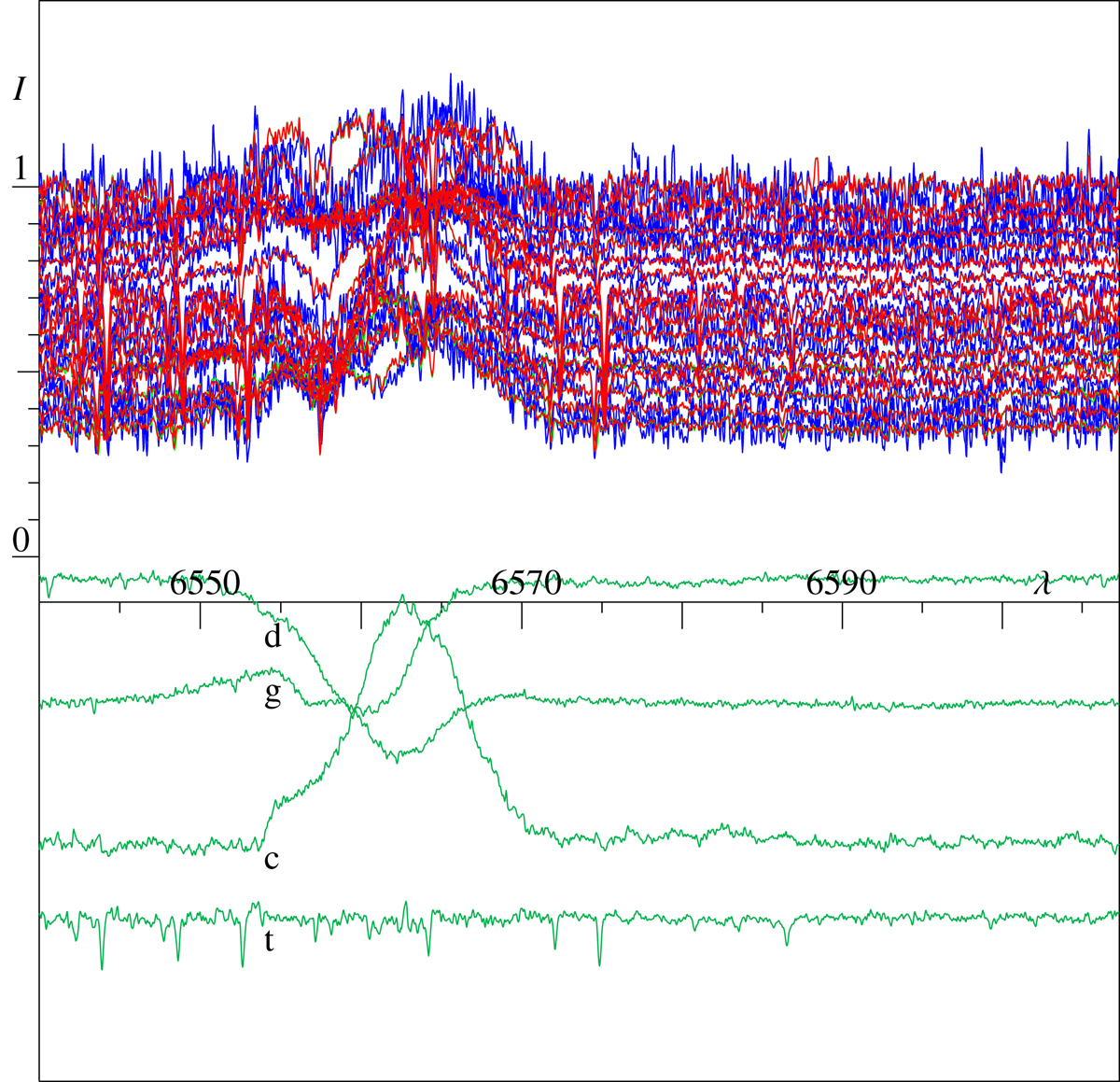This screenshot has width=1120, height=1082.
Task: Click the x-axis tick mark below 6590
Action: (843, 614)
